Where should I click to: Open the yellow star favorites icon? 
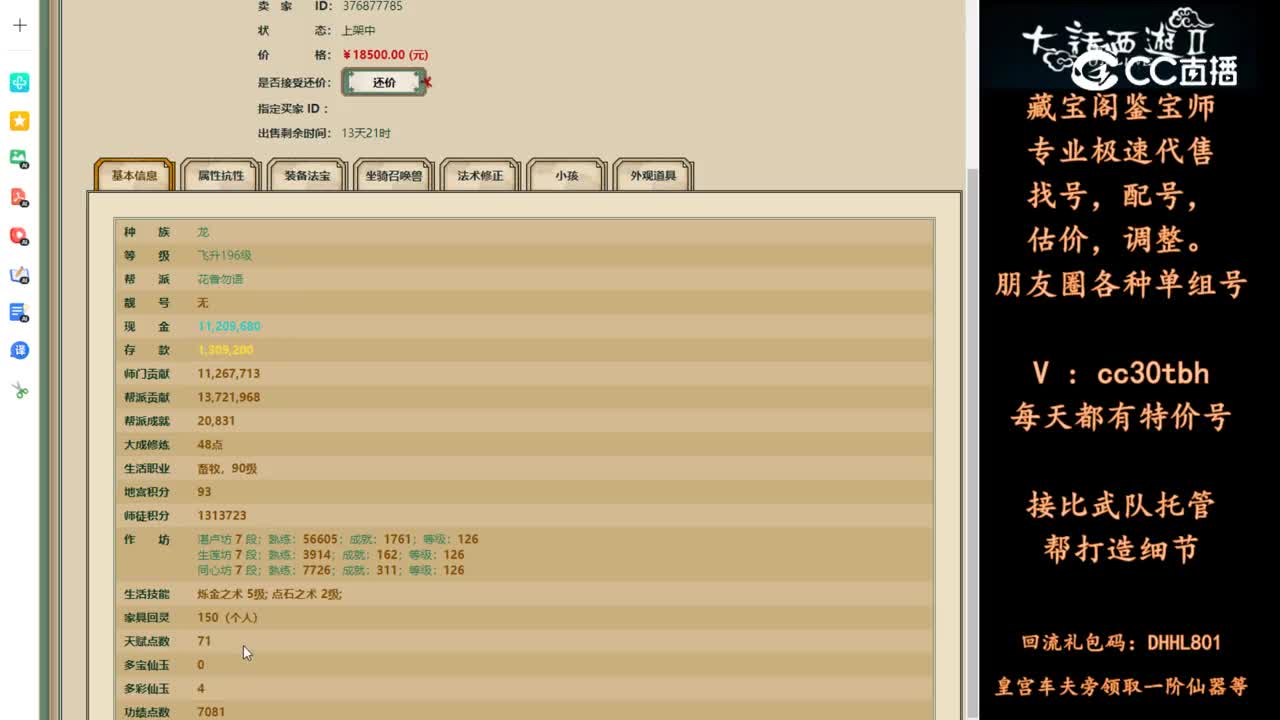19,121
